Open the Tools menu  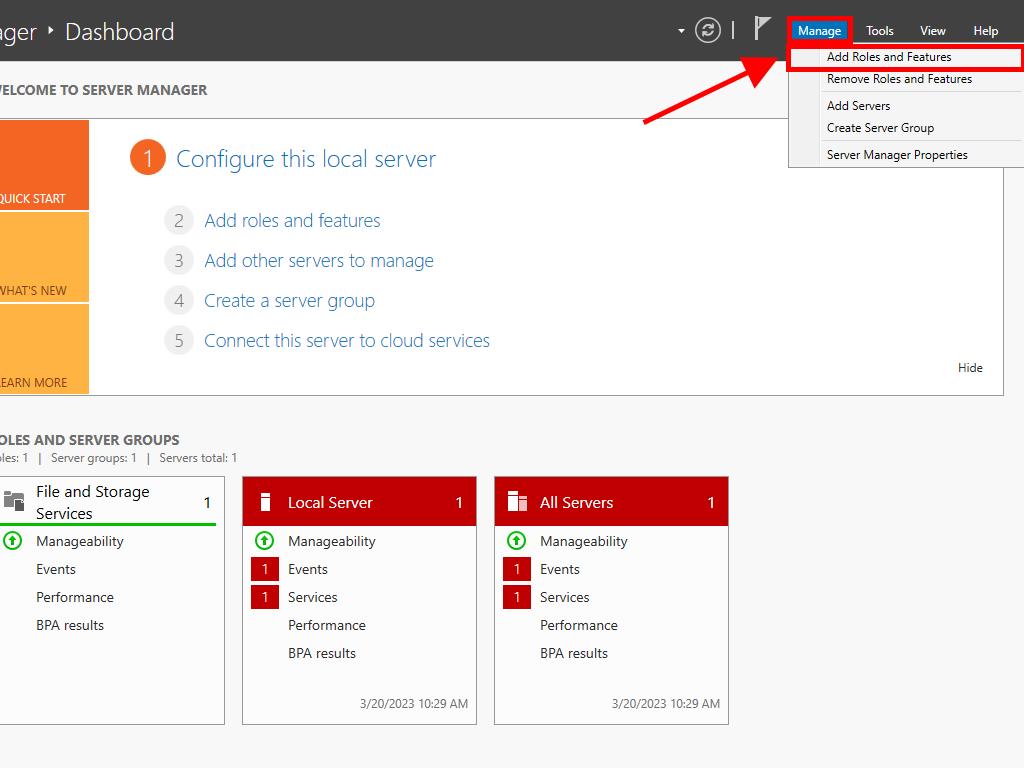tap(880, 31)
